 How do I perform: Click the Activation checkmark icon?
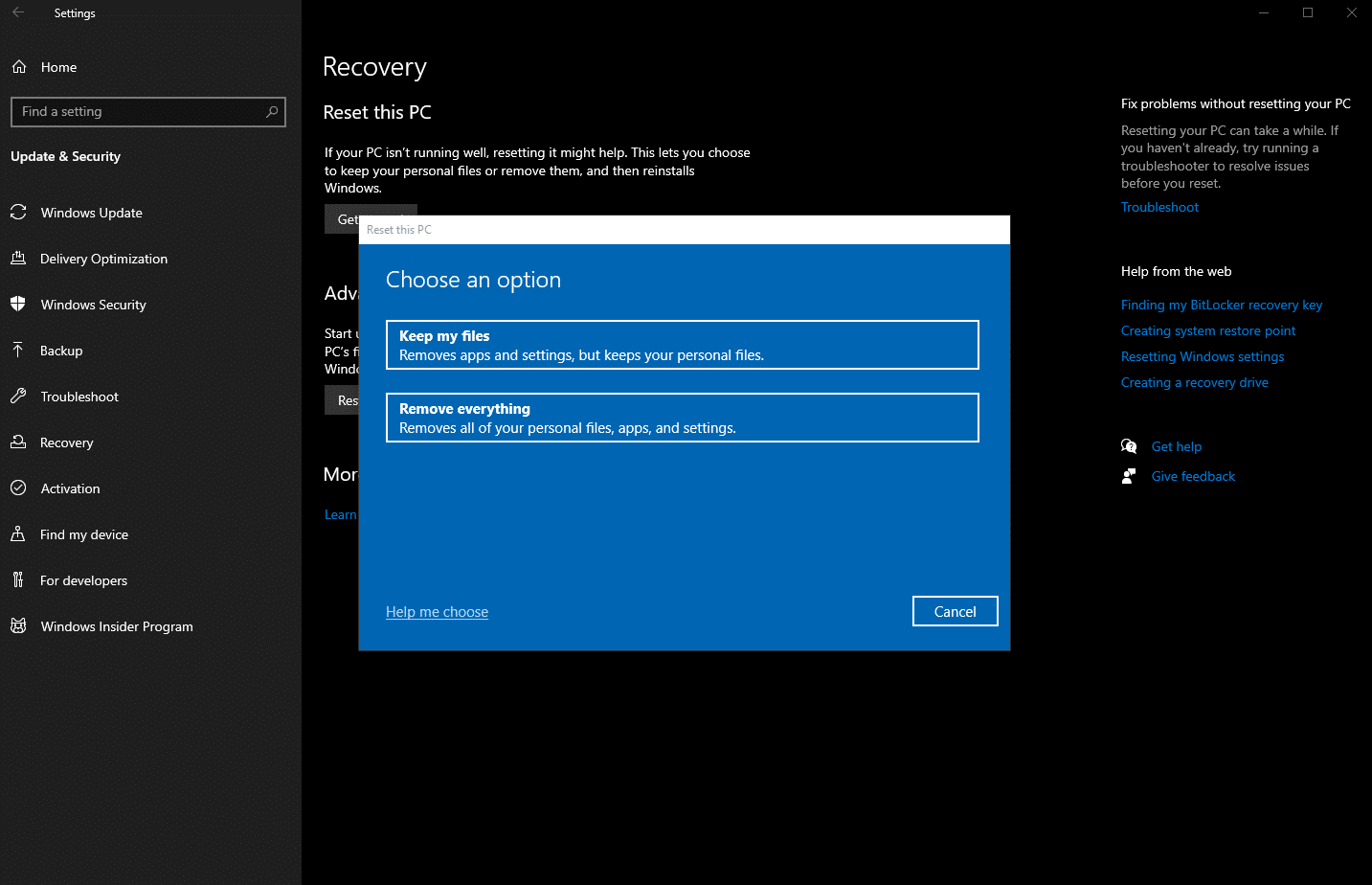tap(18, 488)
